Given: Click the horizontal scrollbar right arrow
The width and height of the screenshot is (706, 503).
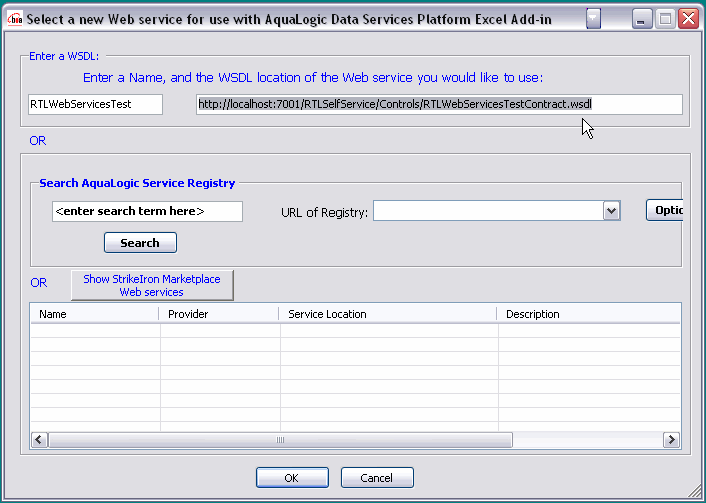Looking at the screenshot, I should 671,440.
